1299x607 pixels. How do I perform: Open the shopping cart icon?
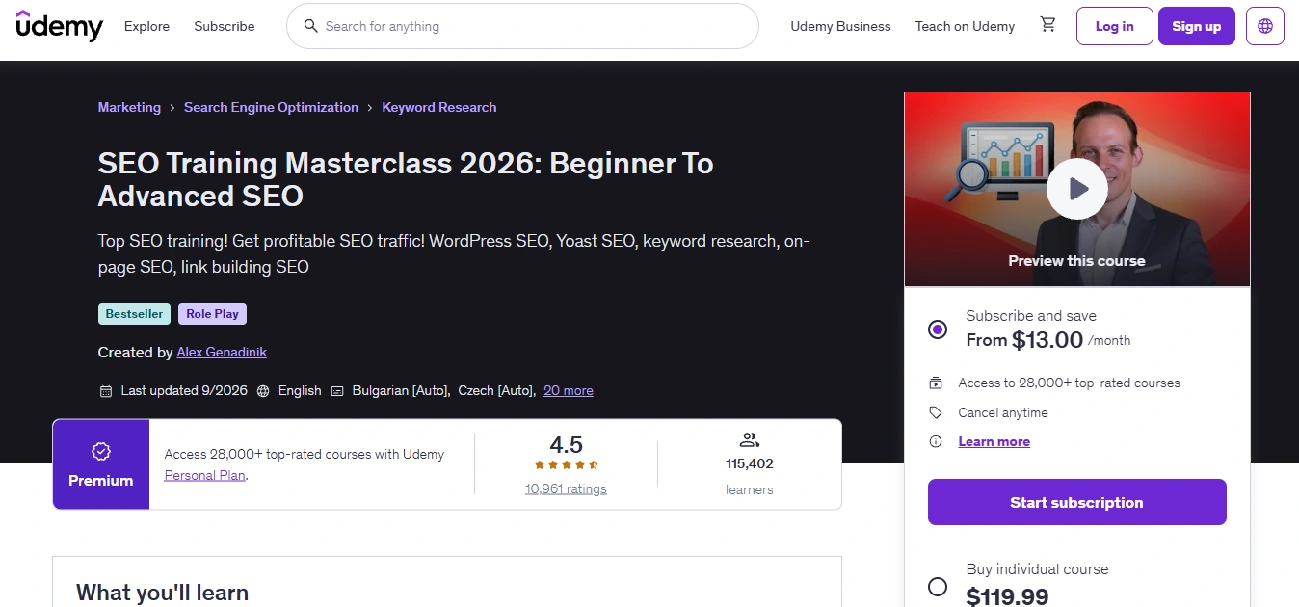pos(1048,25)
